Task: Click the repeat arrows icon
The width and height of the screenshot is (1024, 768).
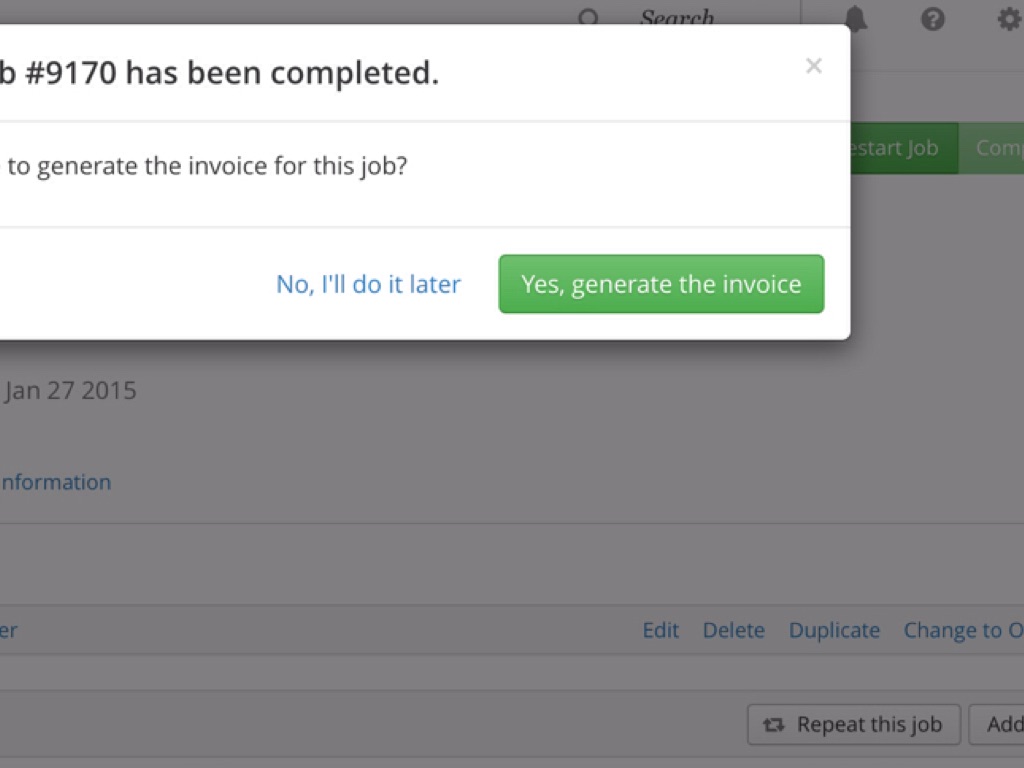Action: 773,725
